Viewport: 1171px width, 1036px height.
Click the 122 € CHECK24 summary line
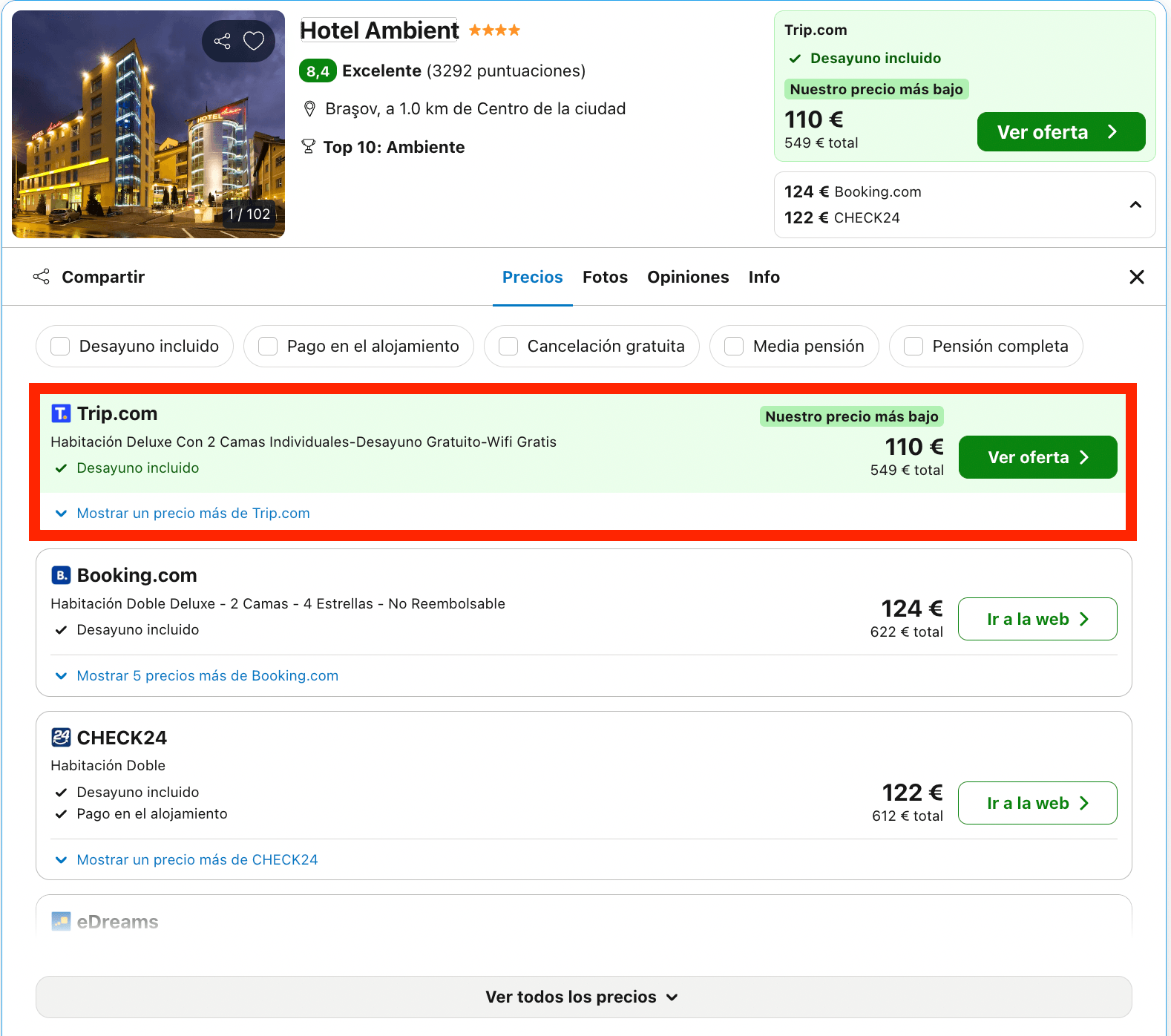(842, 217)
